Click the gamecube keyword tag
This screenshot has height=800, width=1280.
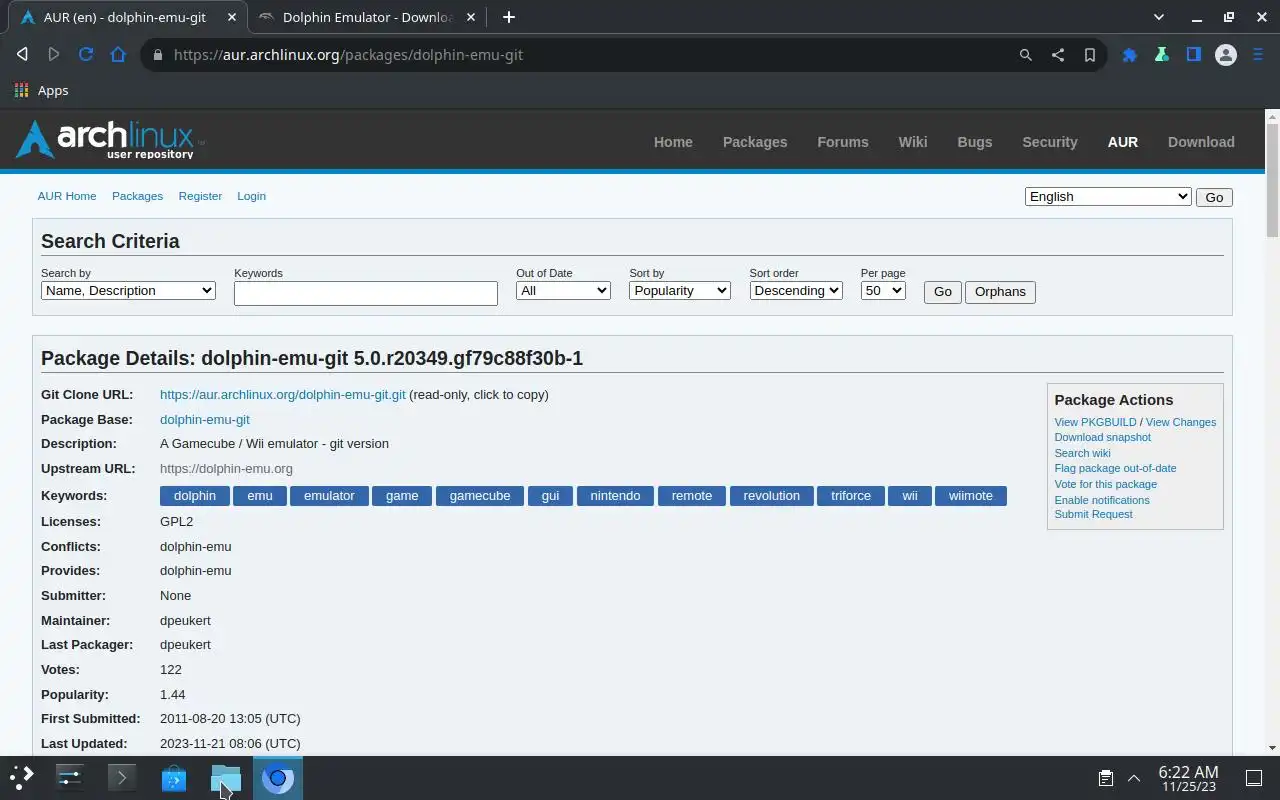click(x=480, y=496)
